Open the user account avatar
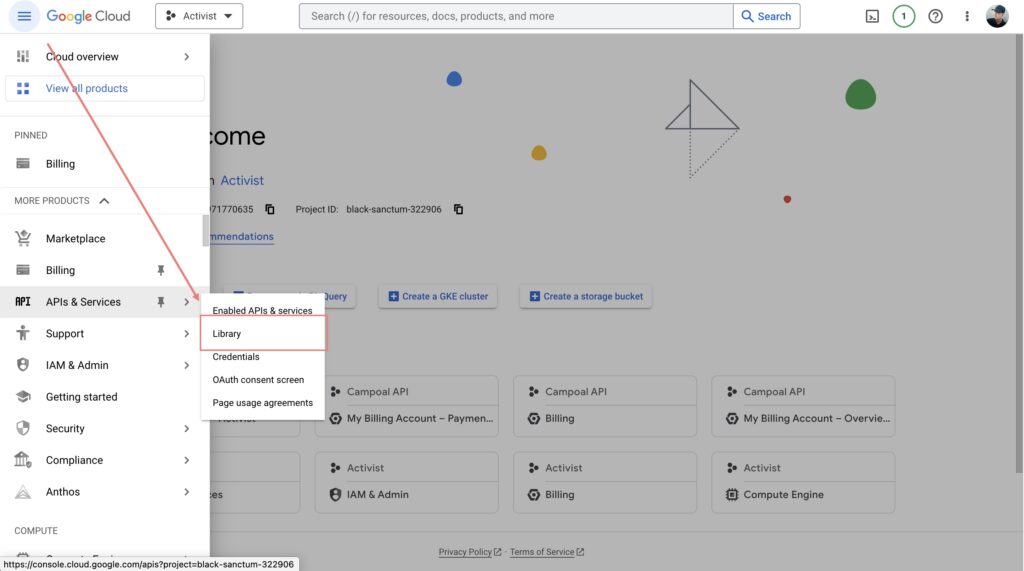Screen dimensions: 1024x571 click(997, 16)
